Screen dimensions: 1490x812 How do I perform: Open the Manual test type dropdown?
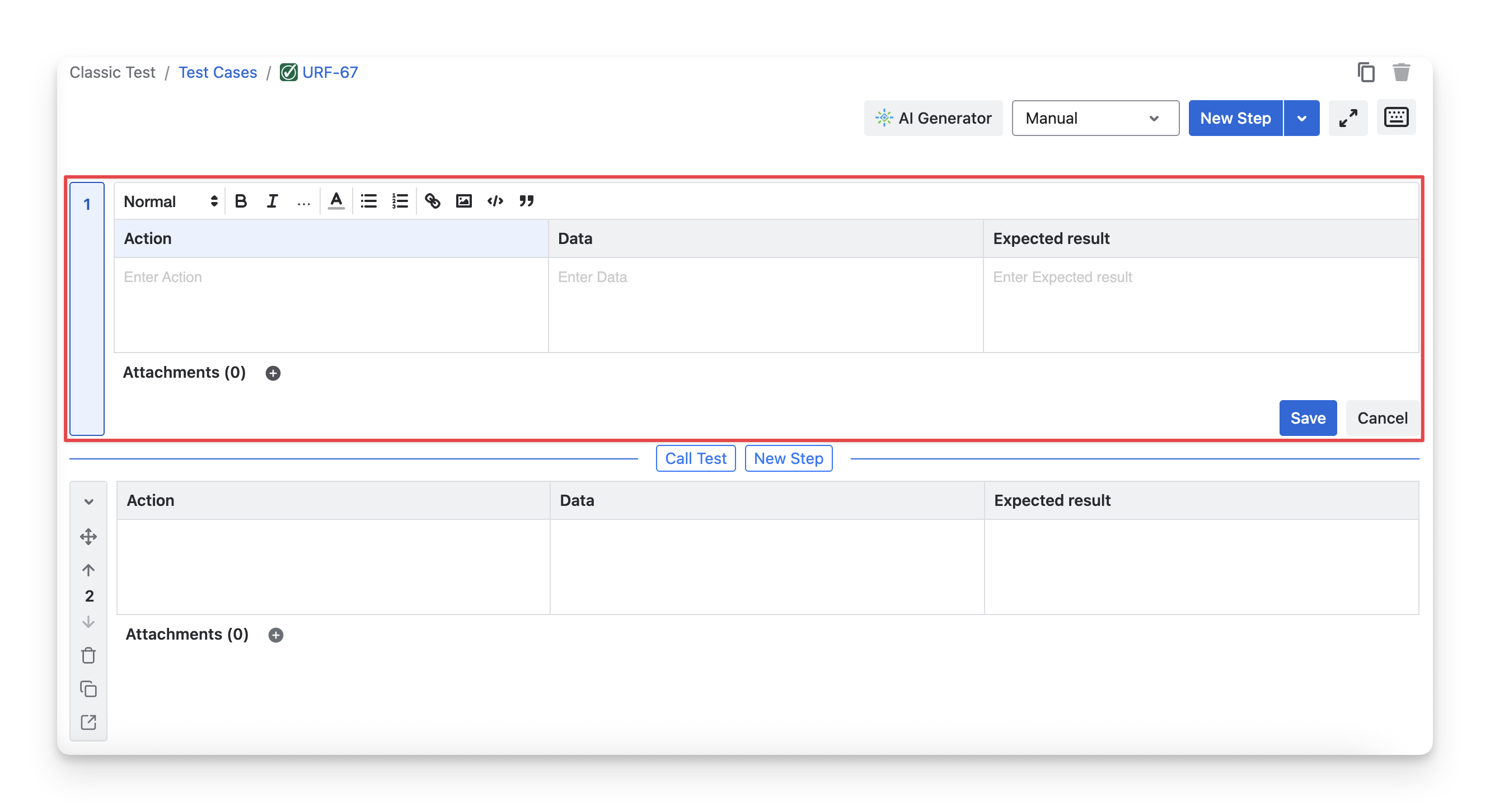pos(1094,118)
